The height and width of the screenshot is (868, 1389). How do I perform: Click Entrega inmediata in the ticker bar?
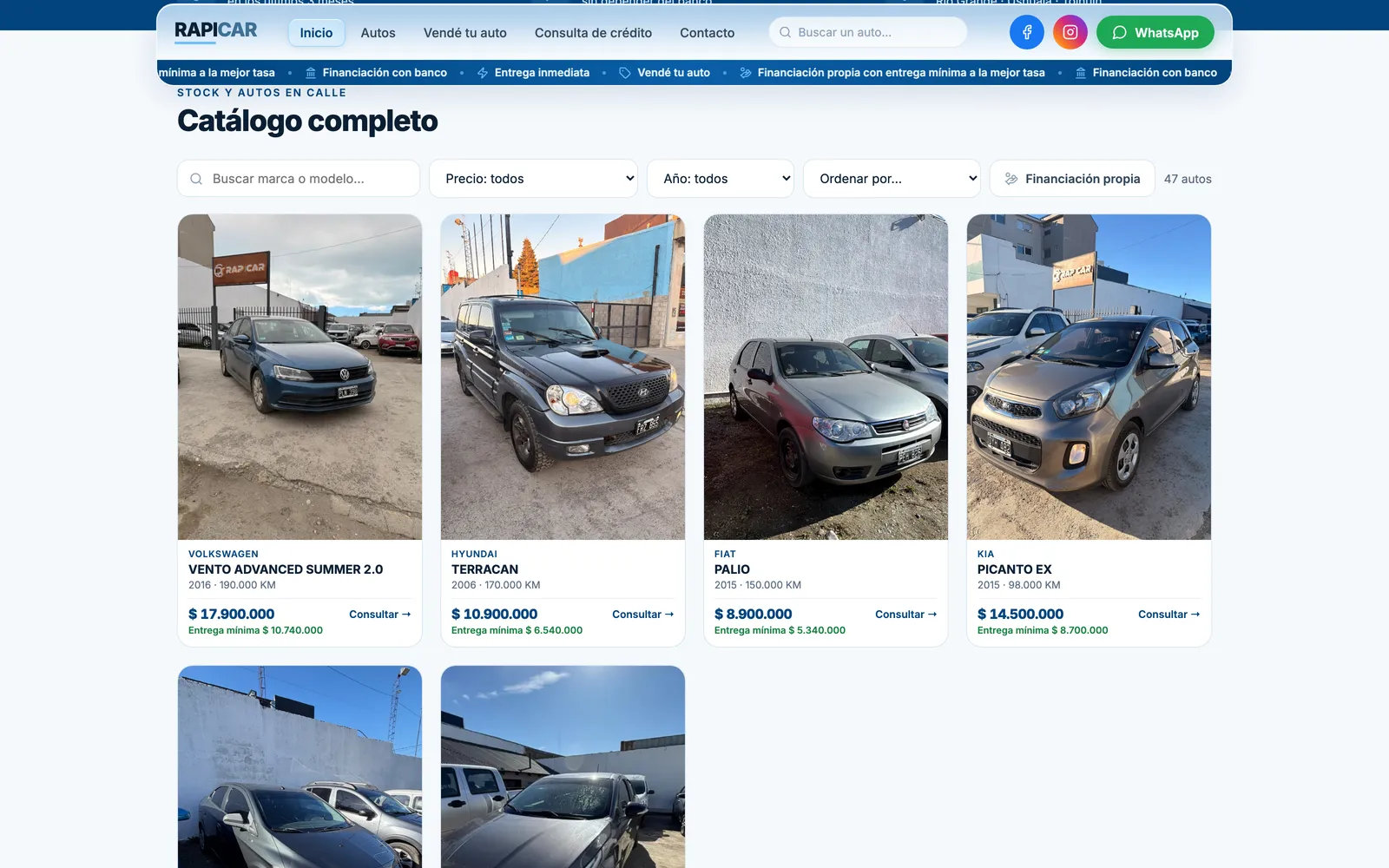tap(542, 73)
